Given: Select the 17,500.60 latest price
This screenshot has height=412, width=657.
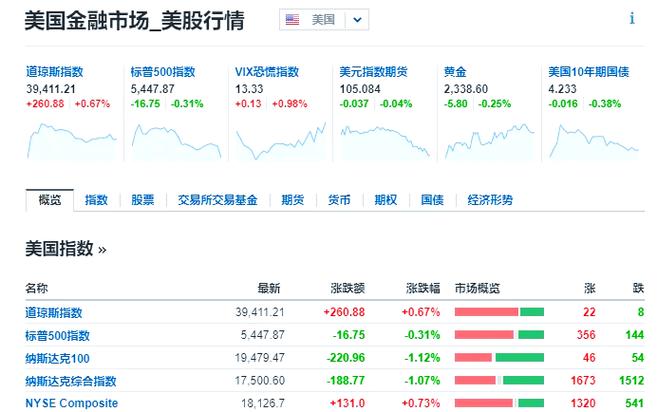Looking at the screenshot, I should click(260, 381).
